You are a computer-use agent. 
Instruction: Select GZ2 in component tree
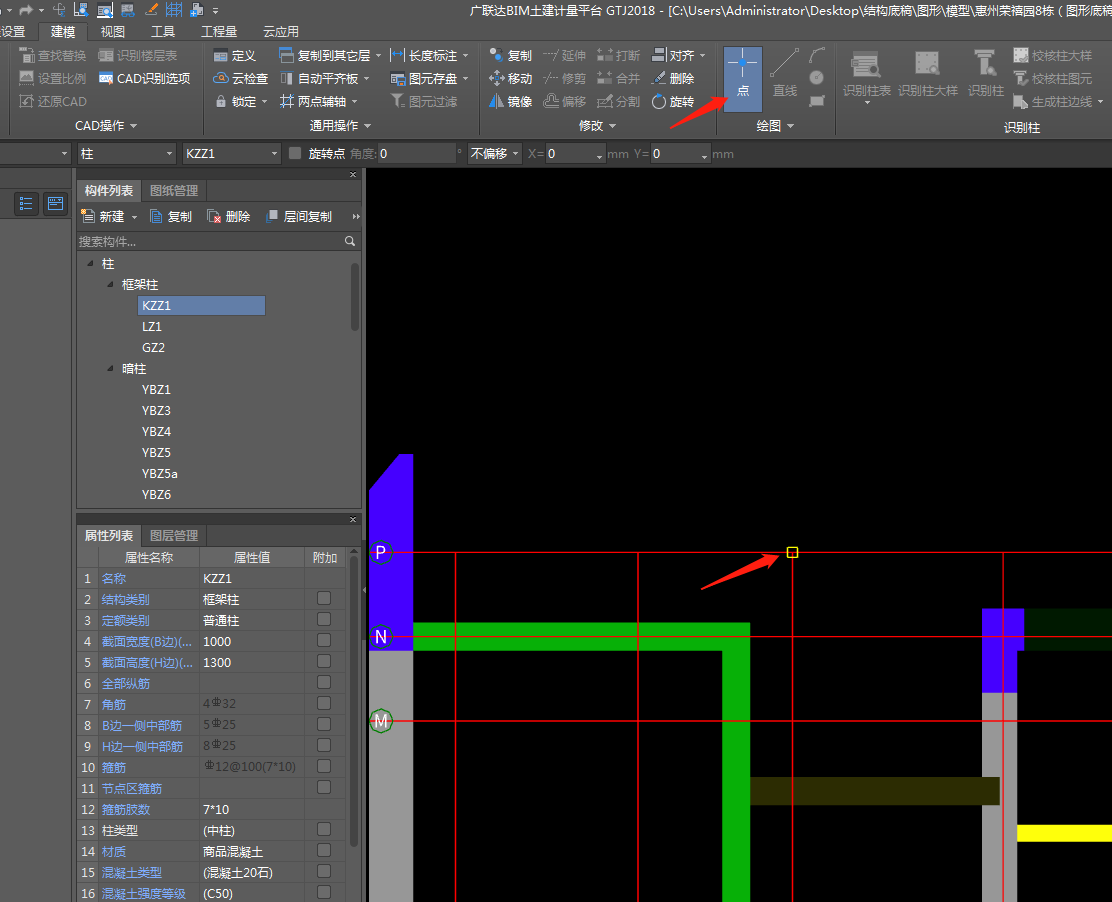[153, 347]
